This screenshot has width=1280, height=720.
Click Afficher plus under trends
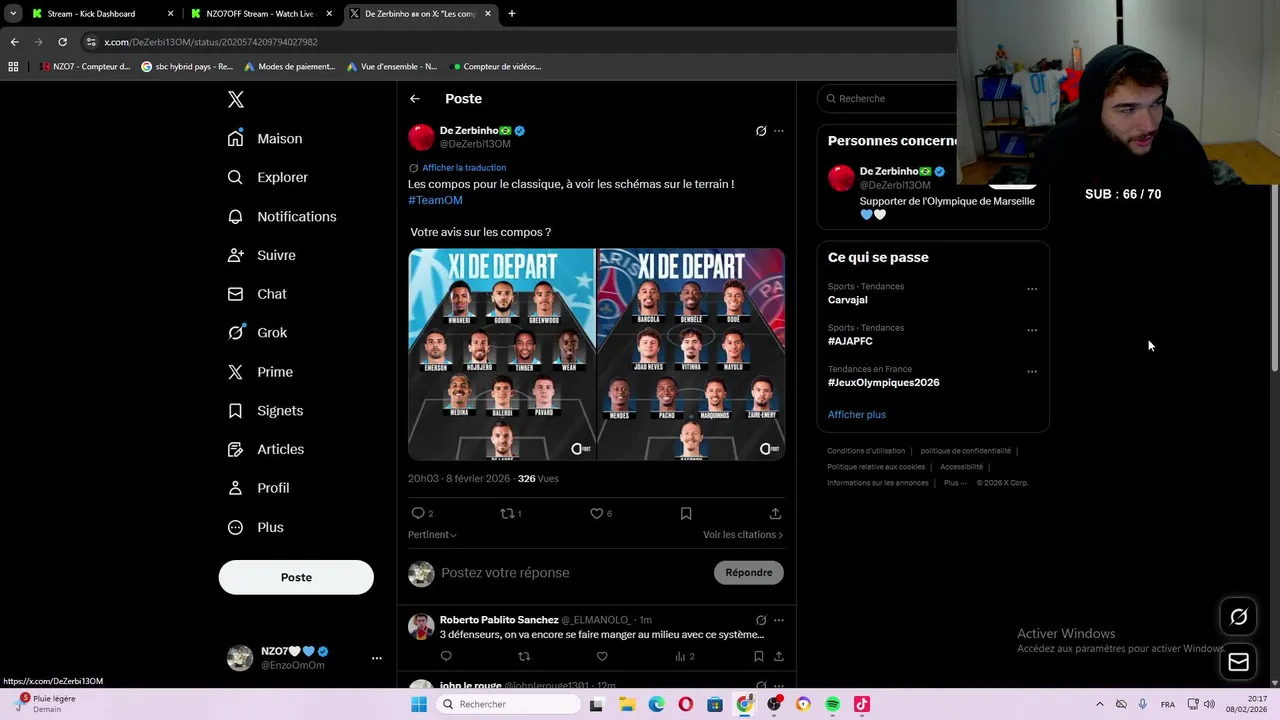point(857,414)
